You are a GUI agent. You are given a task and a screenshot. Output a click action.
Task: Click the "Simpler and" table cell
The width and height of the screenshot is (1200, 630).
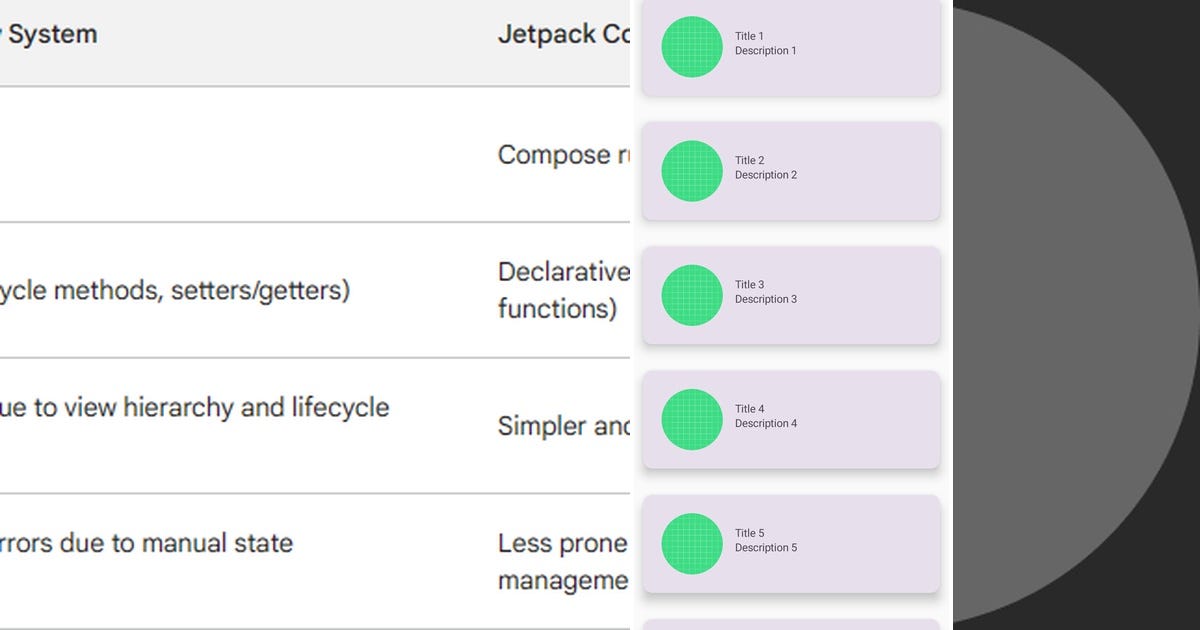point(563,426)
